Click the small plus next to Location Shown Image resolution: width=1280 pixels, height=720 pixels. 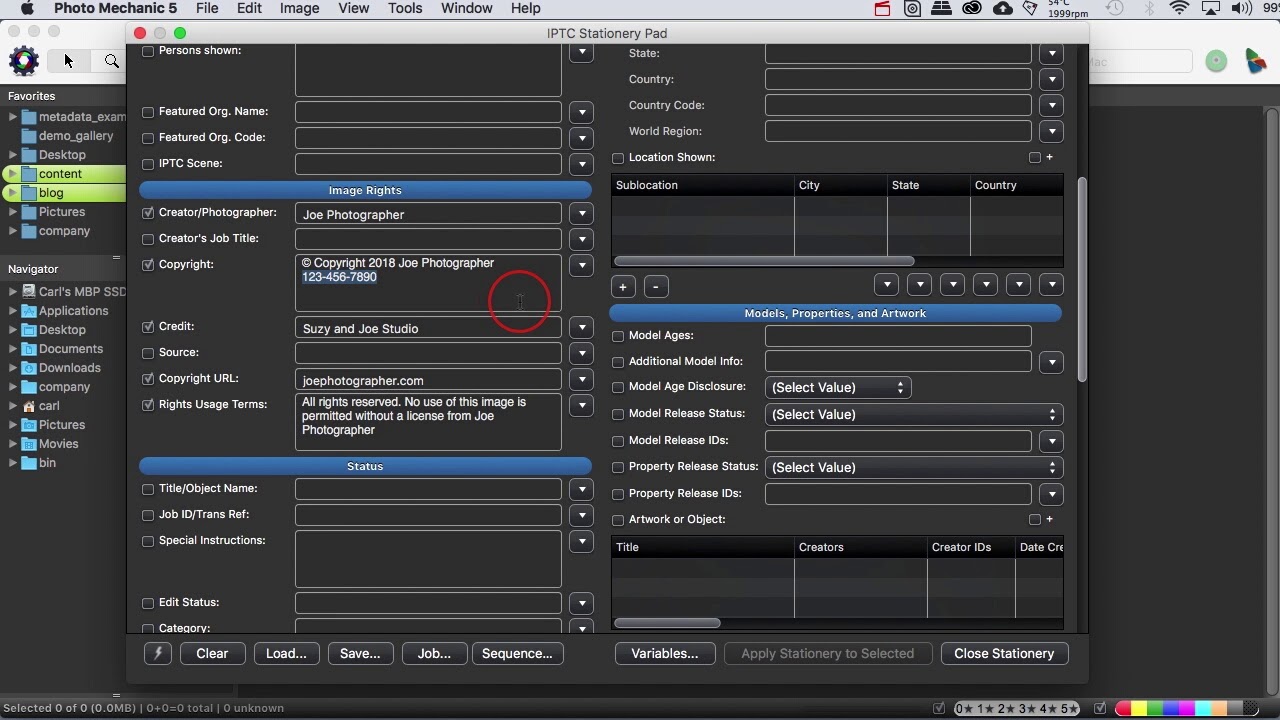[1049, 157]
